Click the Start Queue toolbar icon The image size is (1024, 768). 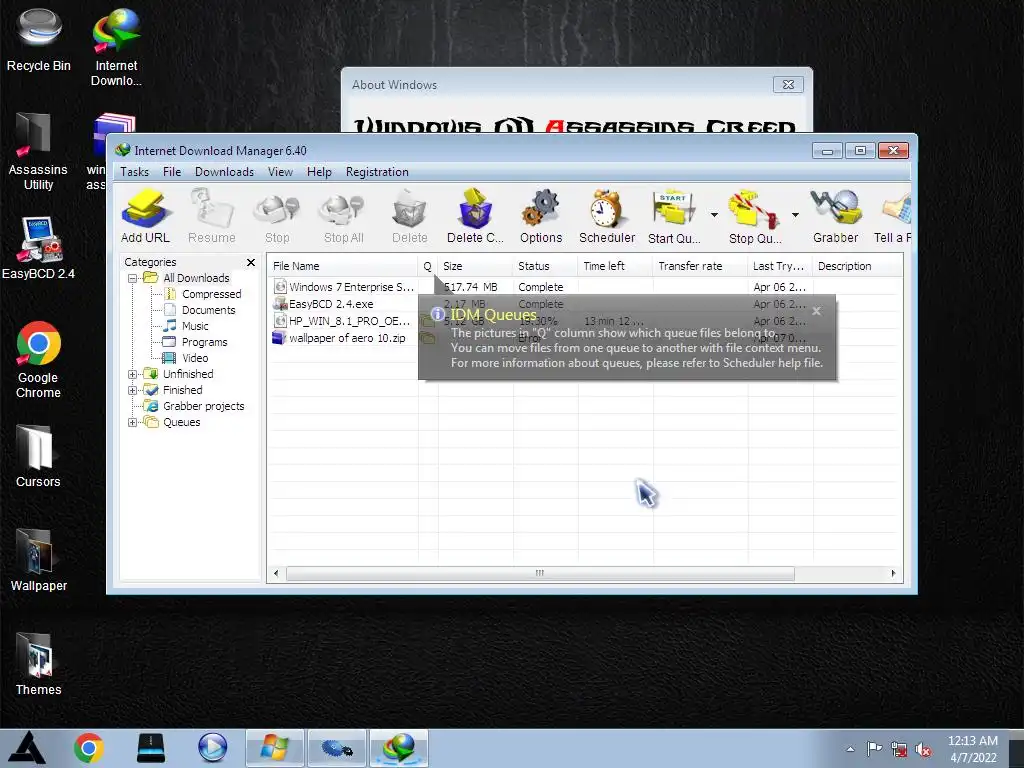(674, 217)
